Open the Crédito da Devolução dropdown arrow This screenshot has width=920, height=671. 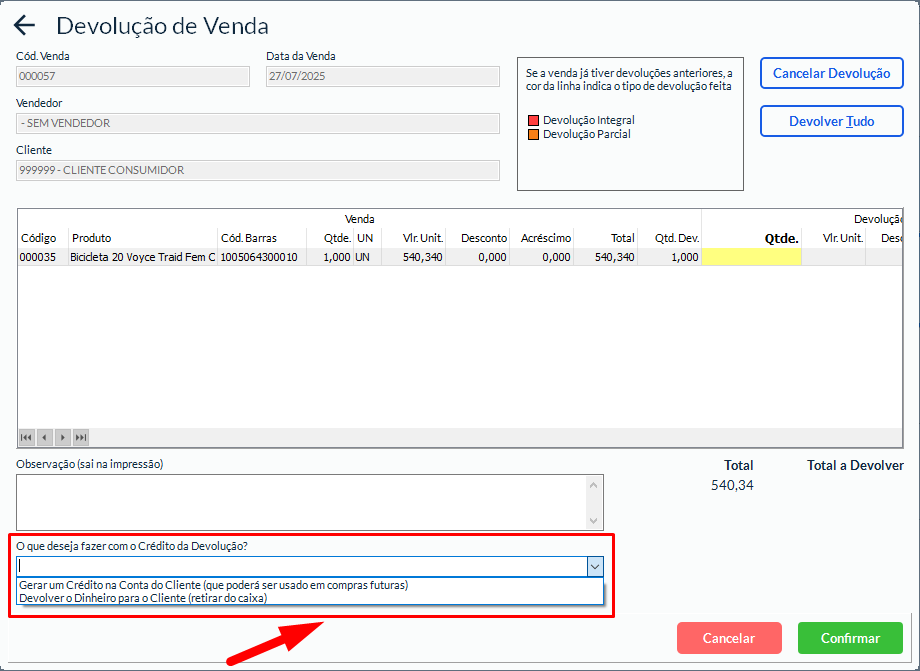pos(595,566)
